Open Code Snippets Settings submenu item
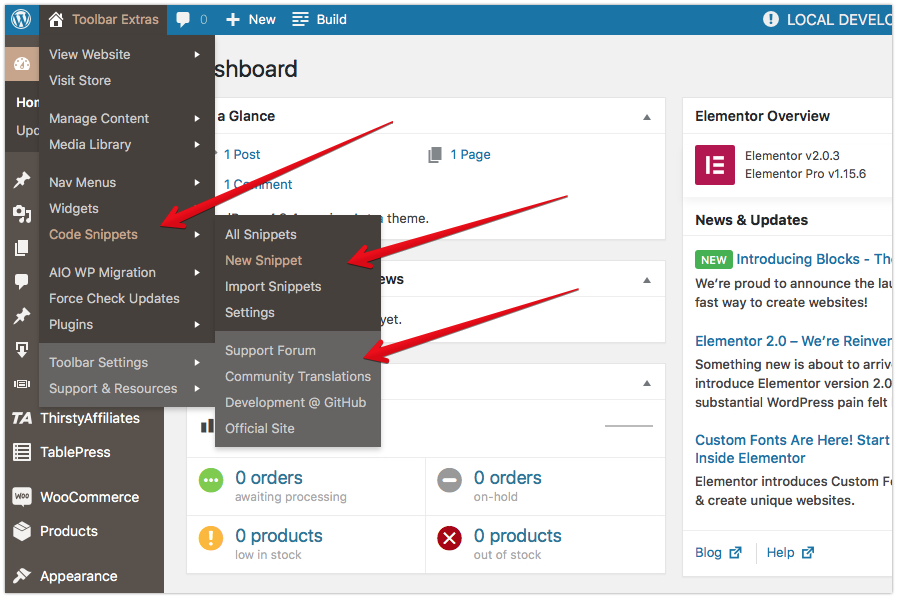Image resolution: width=897 pixels, height=598 pixels. click(x=250, y=312)
